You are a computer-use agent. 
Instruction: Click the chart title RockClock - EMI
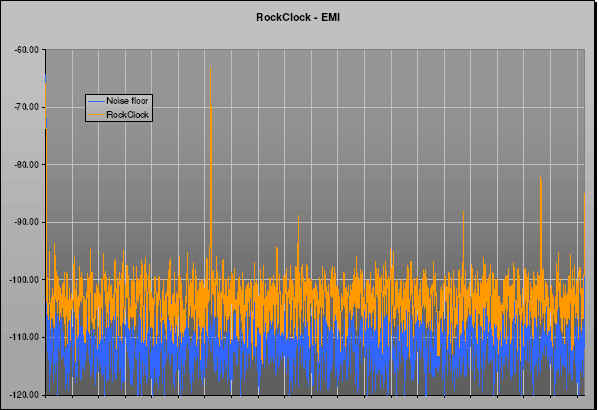[x=298, y=18]
